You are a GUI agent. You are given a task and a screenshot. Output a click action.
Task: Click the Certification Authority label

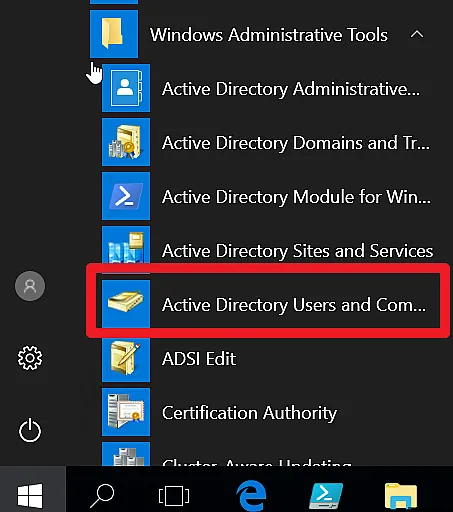249,413
